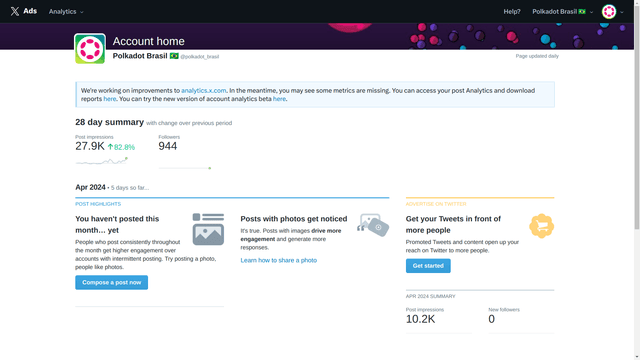
Task: Click the post impressions sparkline chart
Action: [102, 161]
